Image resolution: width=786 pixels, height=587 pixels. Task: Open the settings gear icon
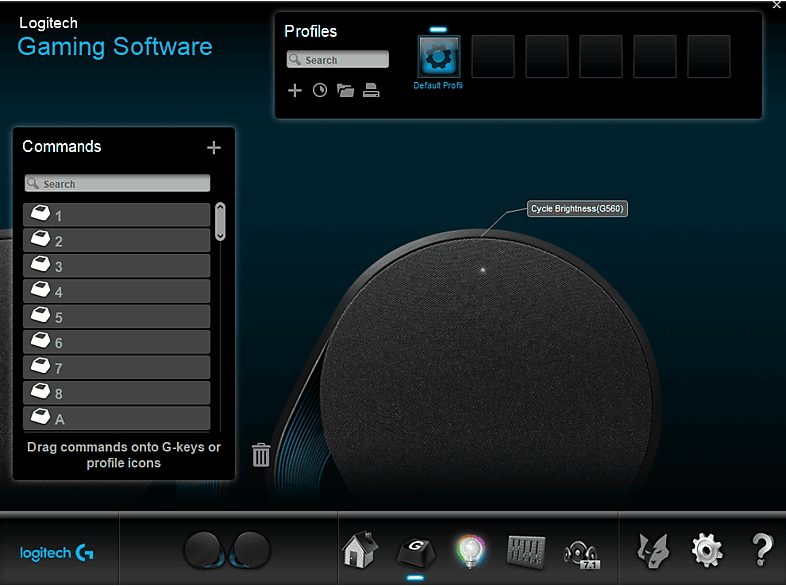706,549
